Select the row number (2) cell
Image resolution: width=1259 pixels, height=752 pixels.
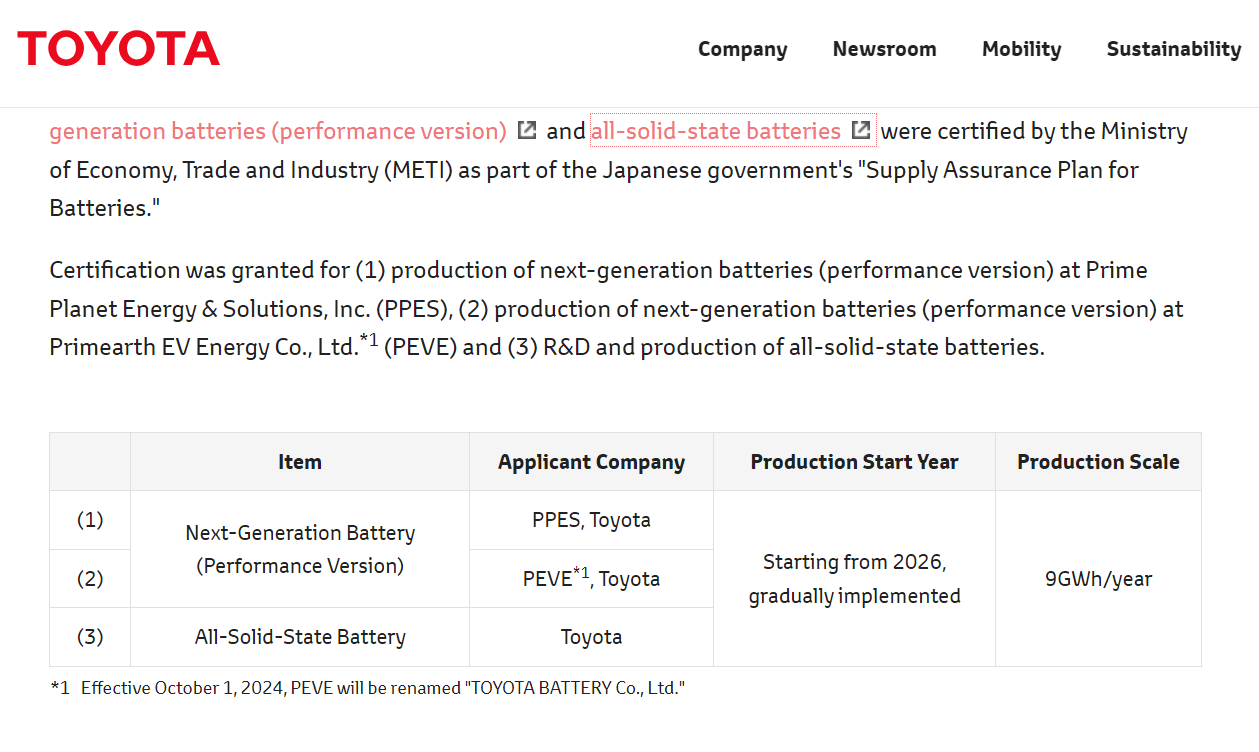tap(90, 579)
